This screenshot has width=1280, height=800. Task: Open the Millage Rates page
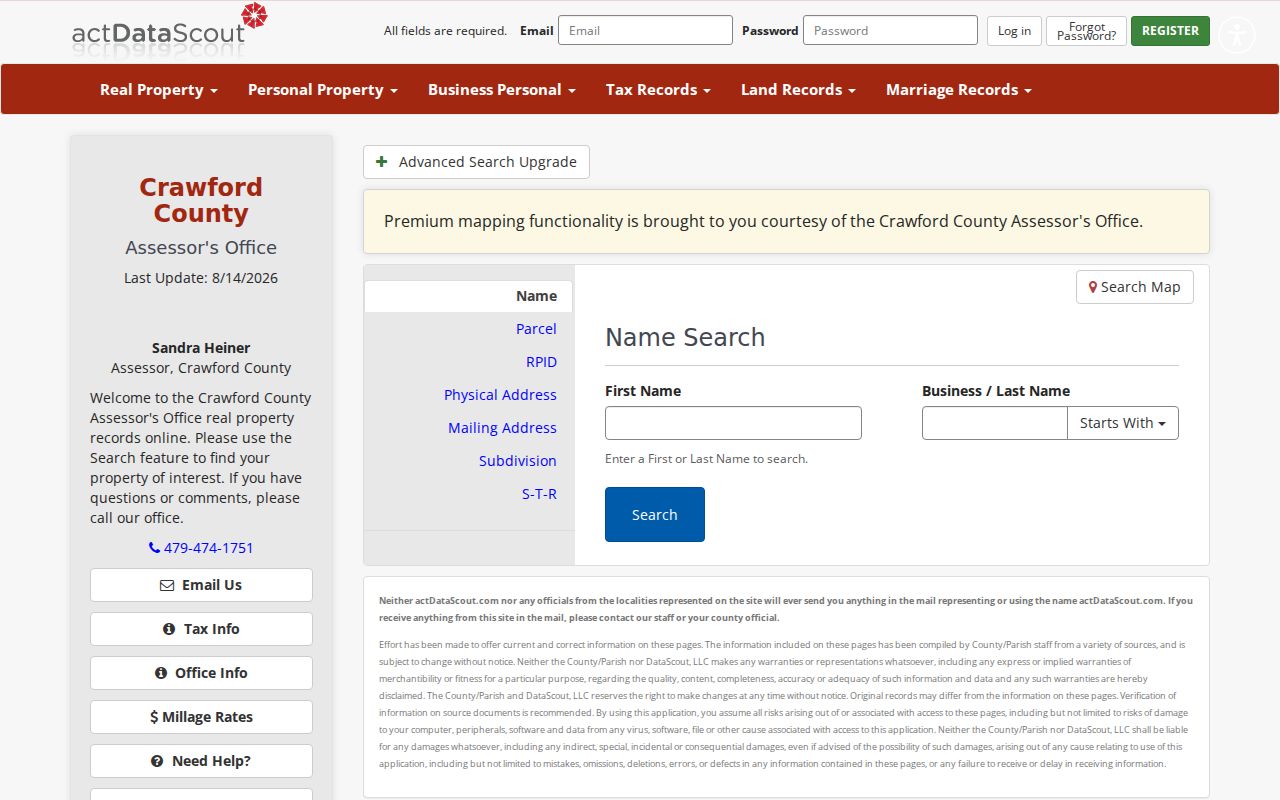tap(201, 717)
